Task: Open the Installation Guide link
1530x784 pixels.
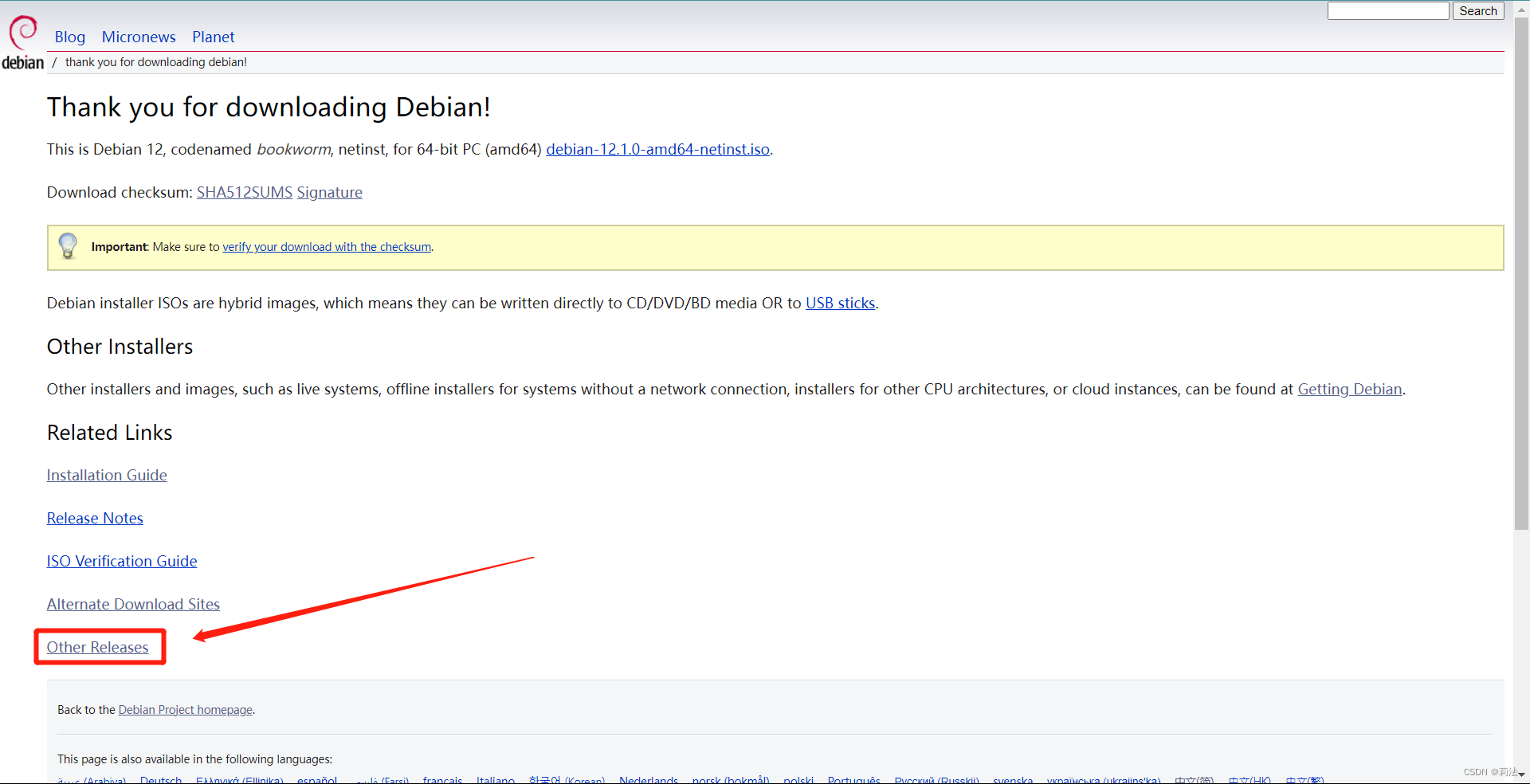Action: click(107, 475)
